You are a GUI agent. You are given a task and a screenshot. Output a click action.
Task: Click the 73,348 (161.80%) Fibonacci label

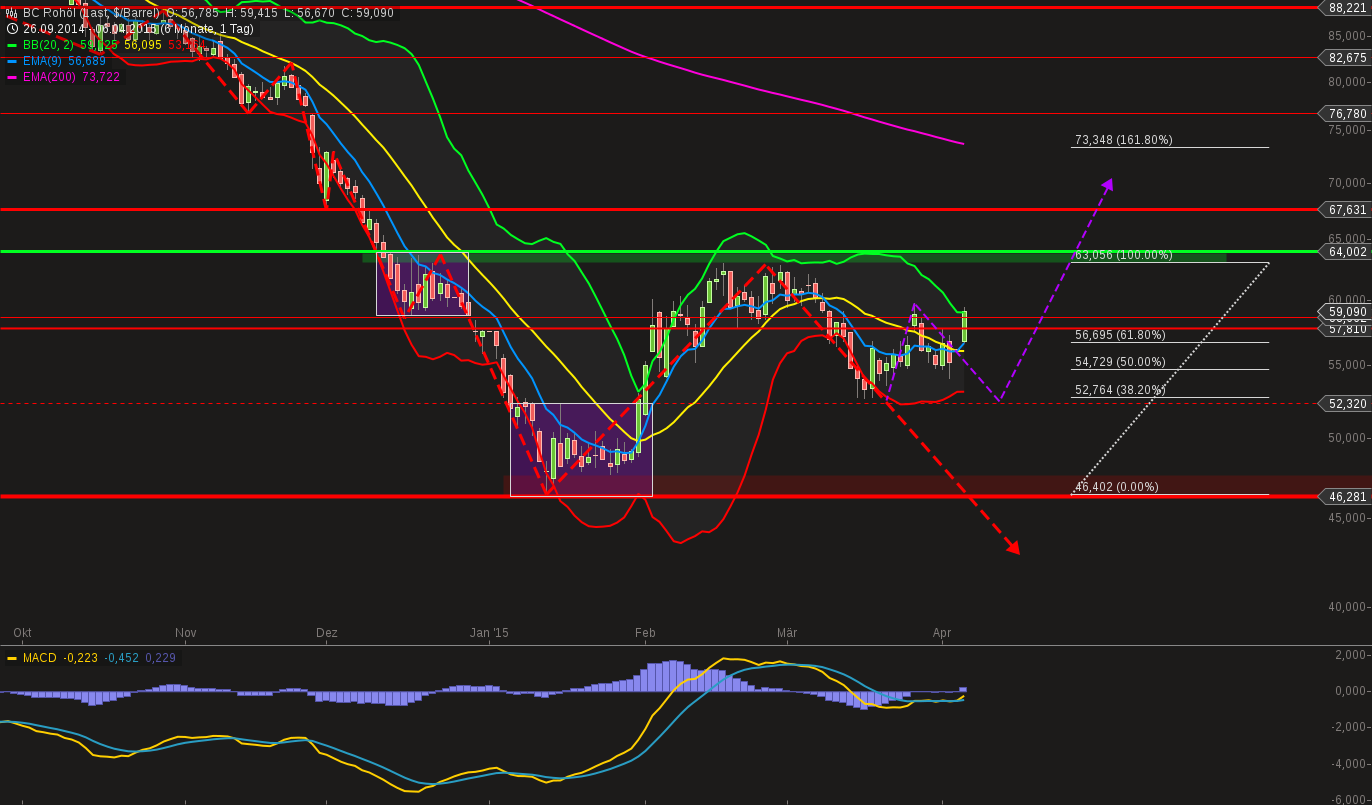pyautogui.click(x=1124, y=140)
